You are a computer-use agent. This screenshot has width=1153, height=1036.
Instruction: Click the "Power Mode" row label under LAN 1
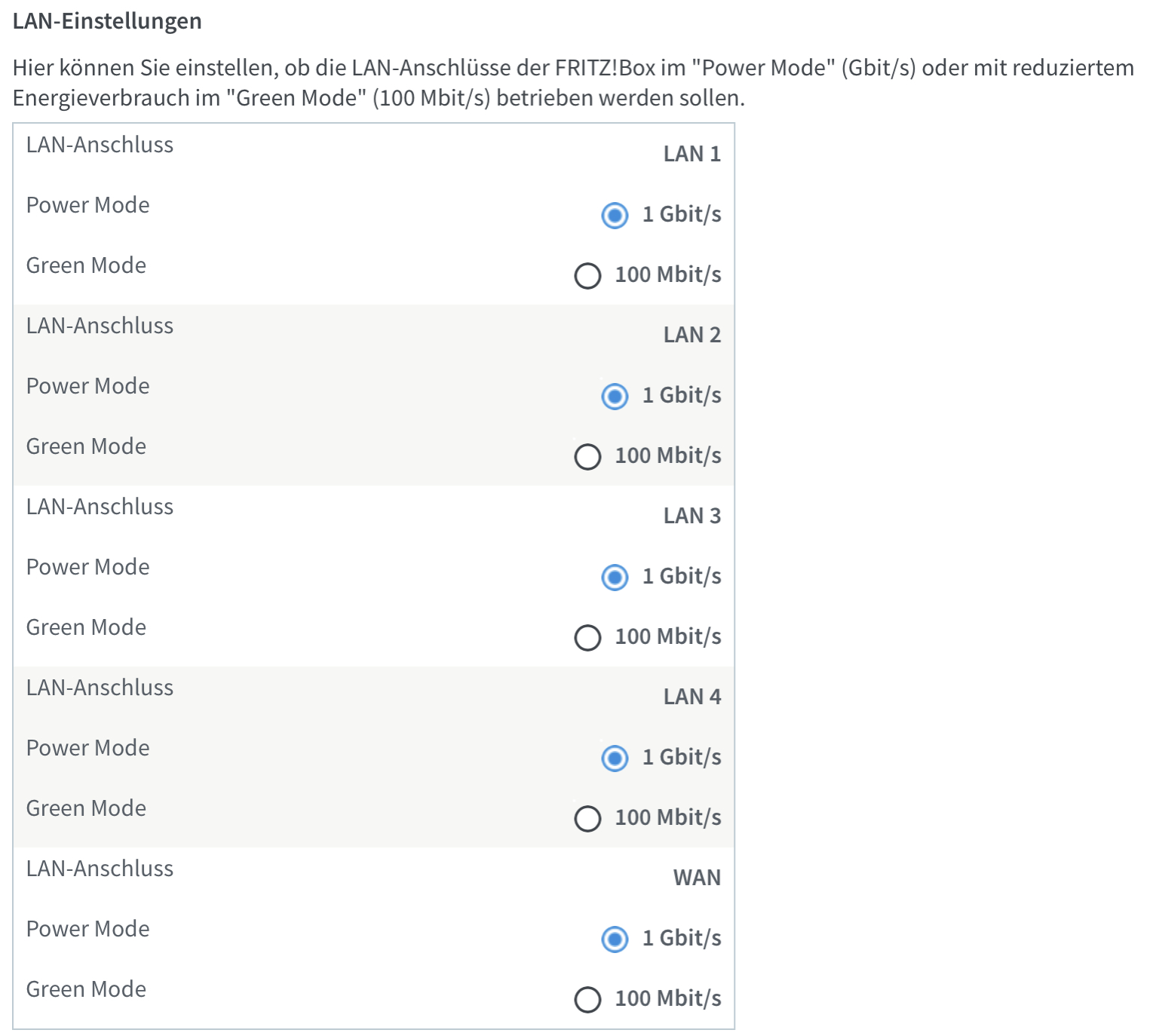click(87, 205)
